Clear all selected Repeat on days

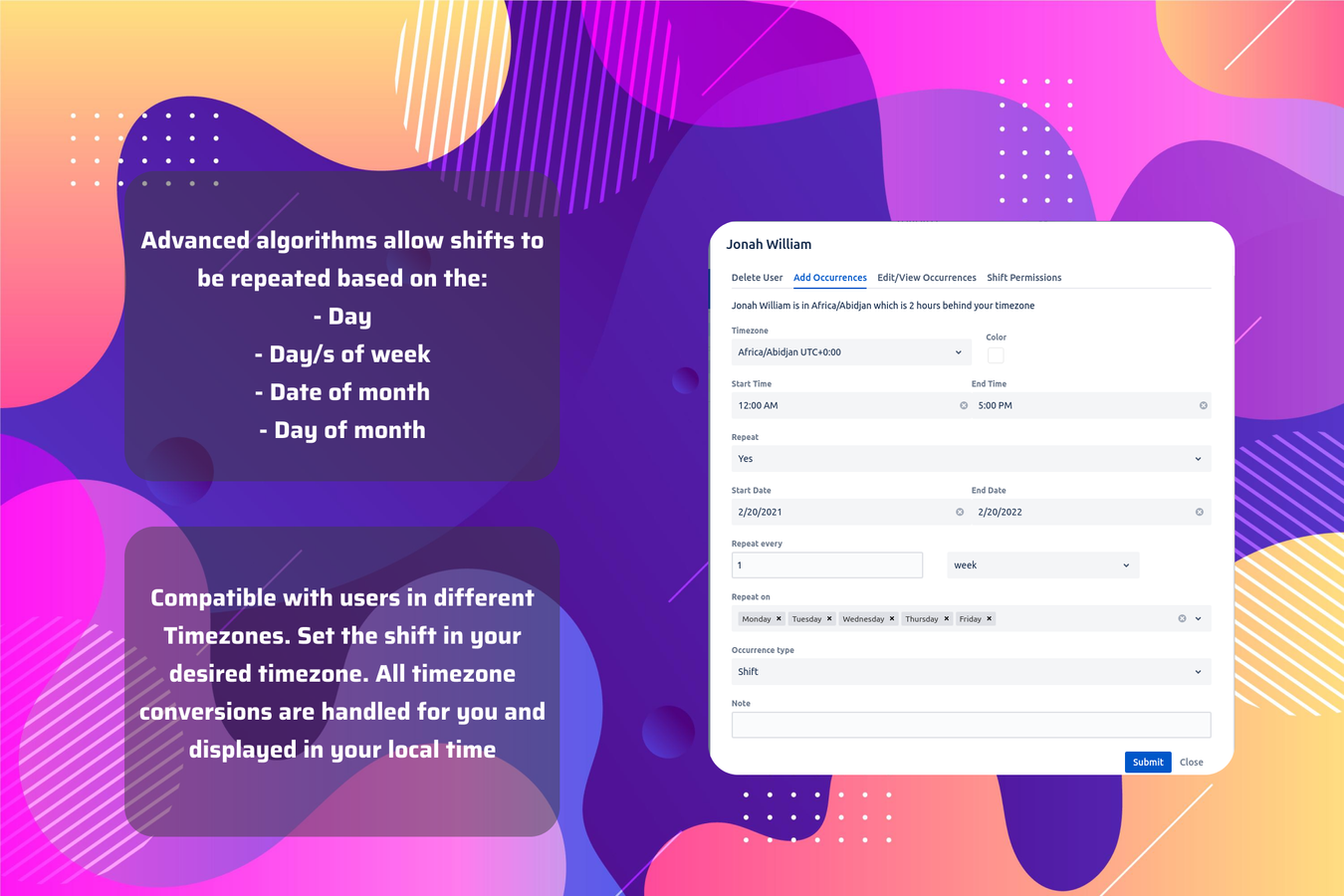1182,618
